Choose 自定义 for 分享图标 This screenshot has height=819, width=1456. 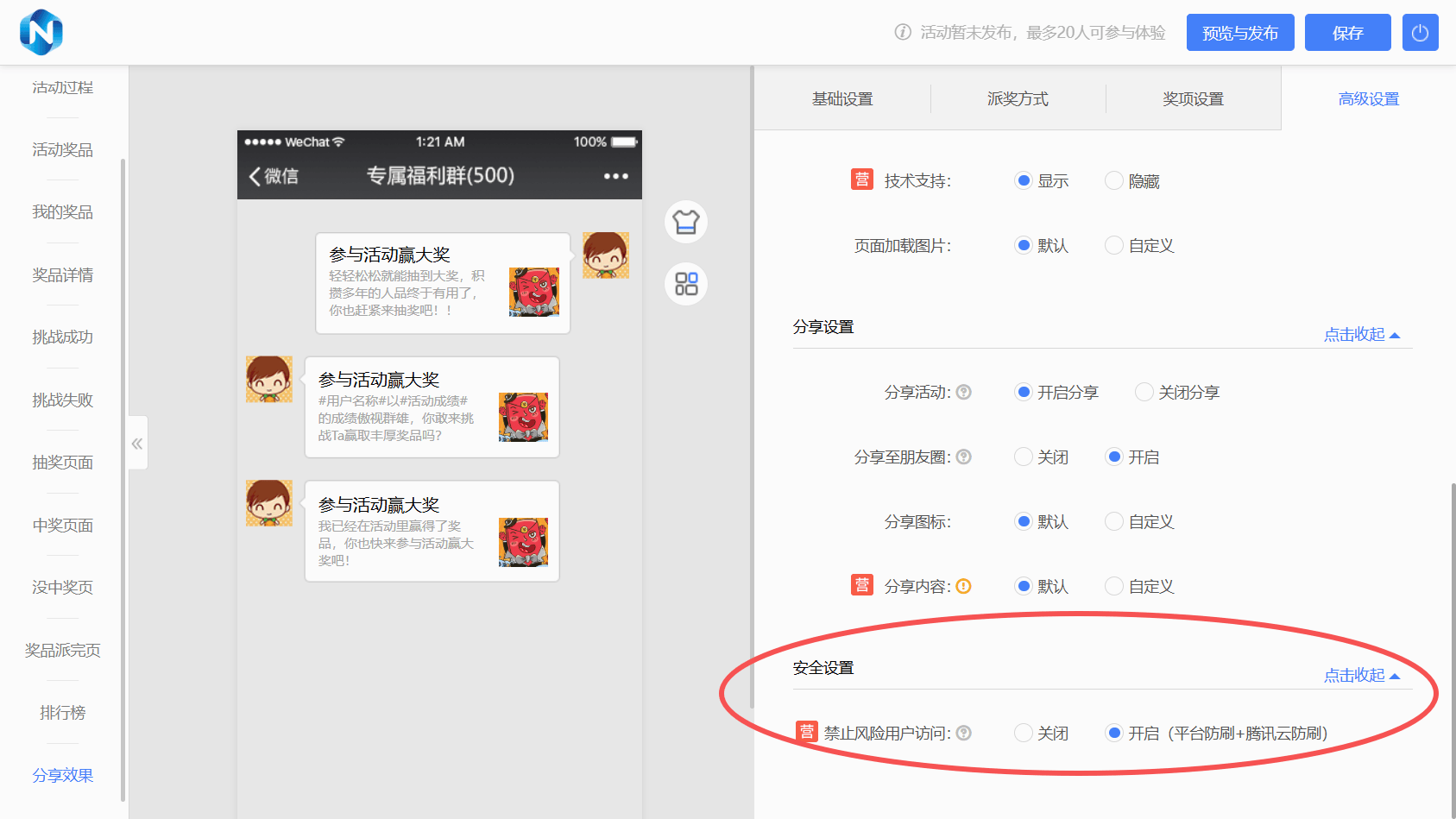click(x=1114, y=521)
